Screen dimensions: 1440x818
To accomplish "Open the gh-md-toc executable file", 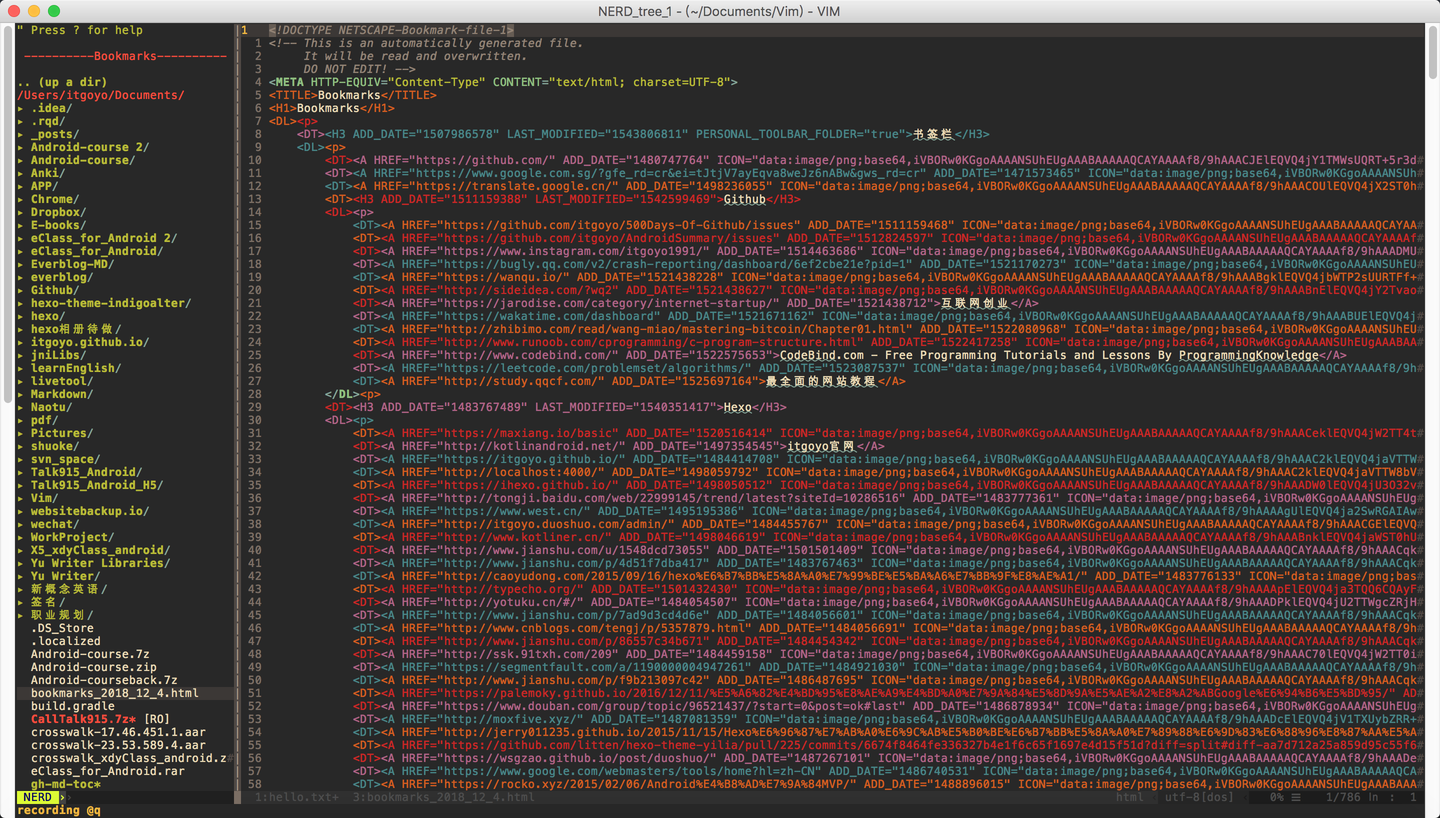I will (65, 784).
